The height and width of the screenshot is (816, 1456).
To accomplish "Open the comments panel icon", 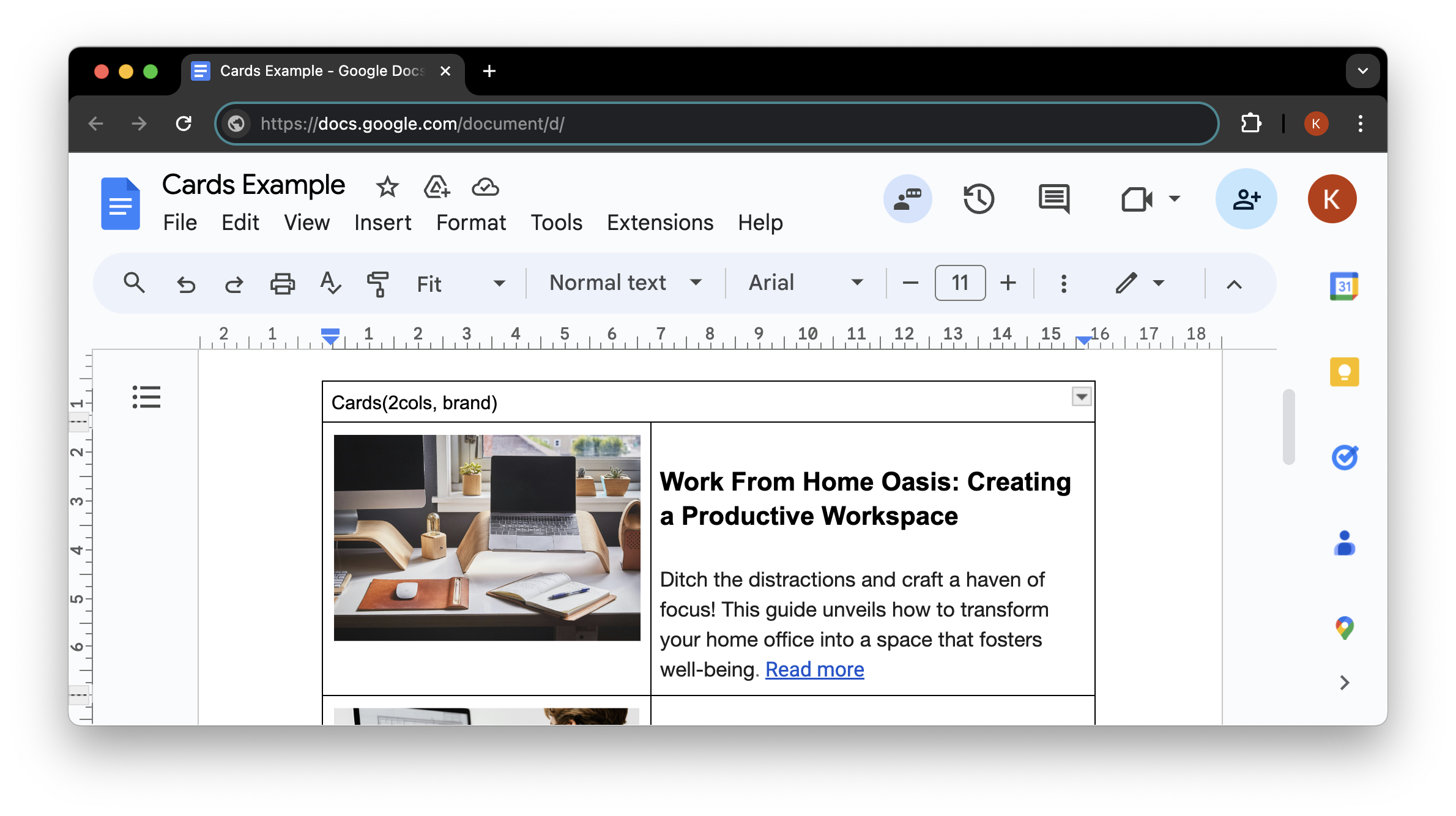I will click(x=1053, y=199).
